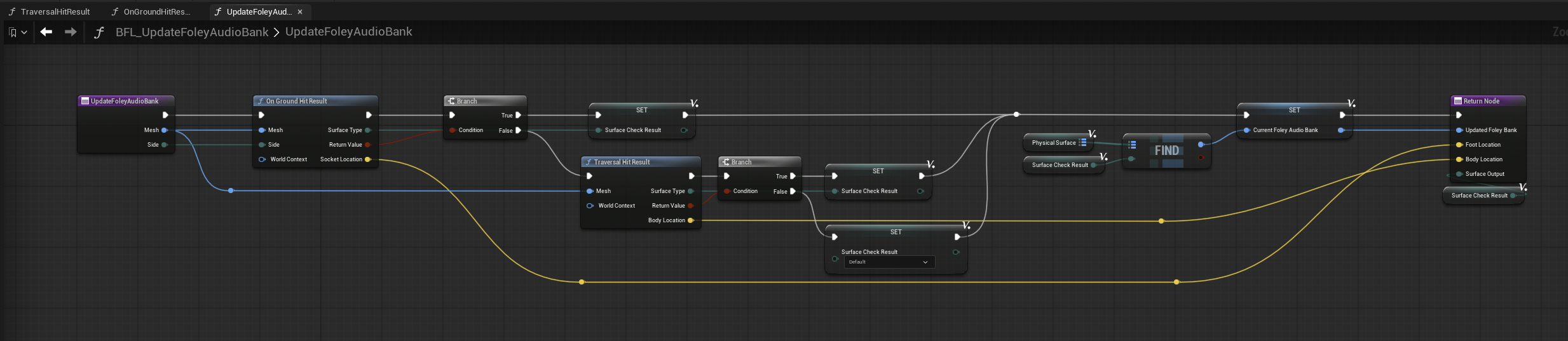
Task: Click the FIND map node
Action: point(1166,150)
